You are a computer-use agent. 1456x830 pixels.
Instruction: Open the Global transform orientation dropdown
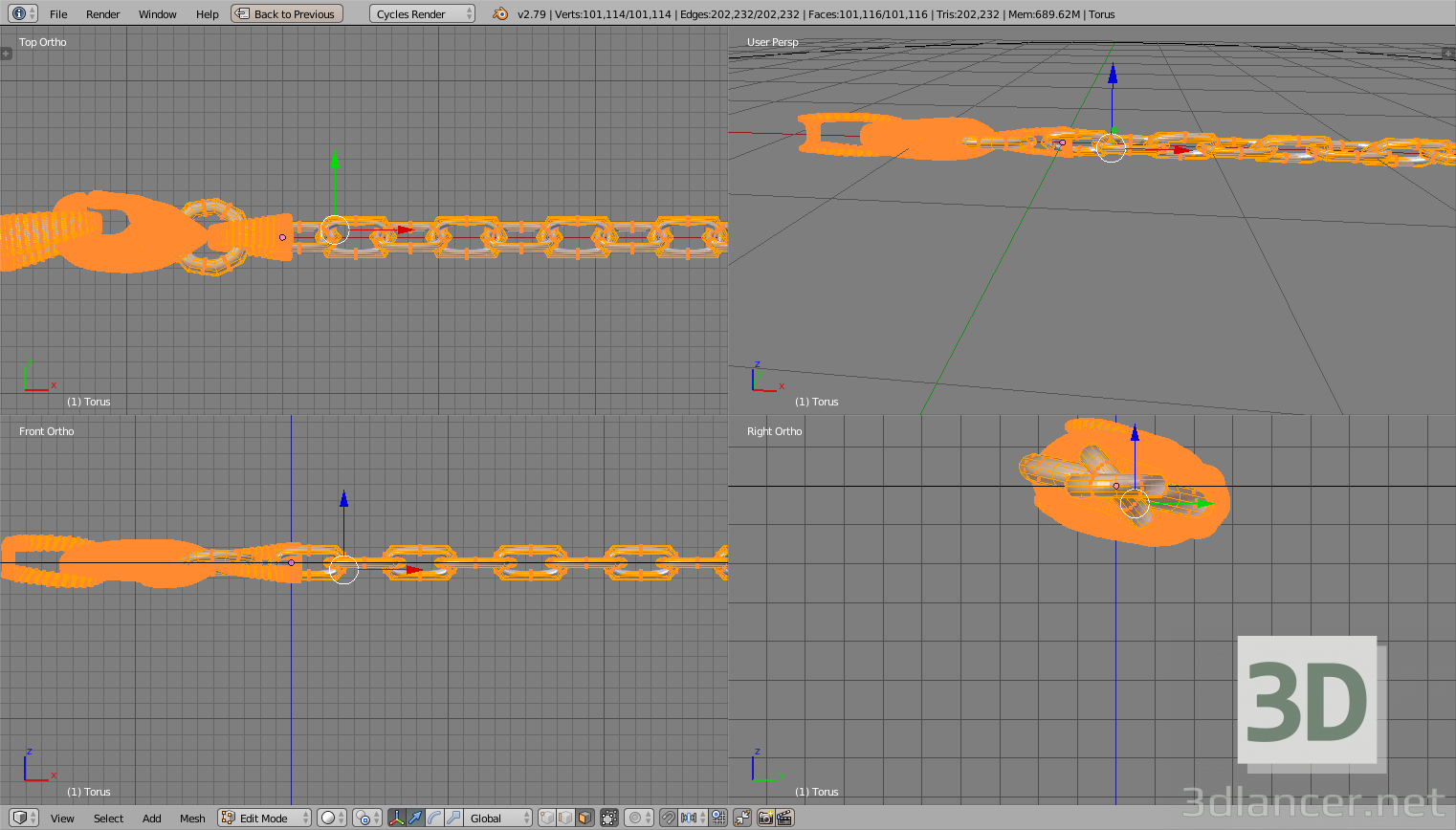point(494,818)
